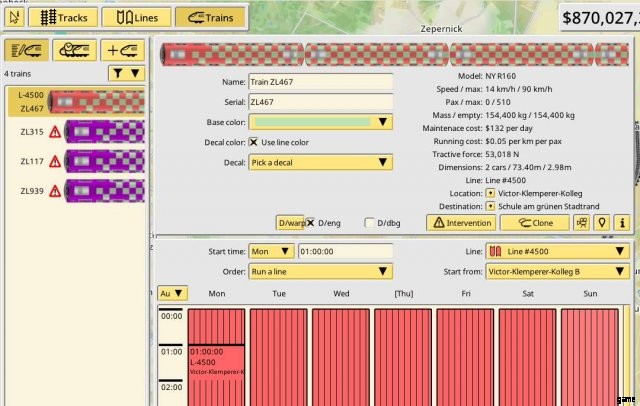
Task: Click the train with checkmark icon
Action: (74, 51)
